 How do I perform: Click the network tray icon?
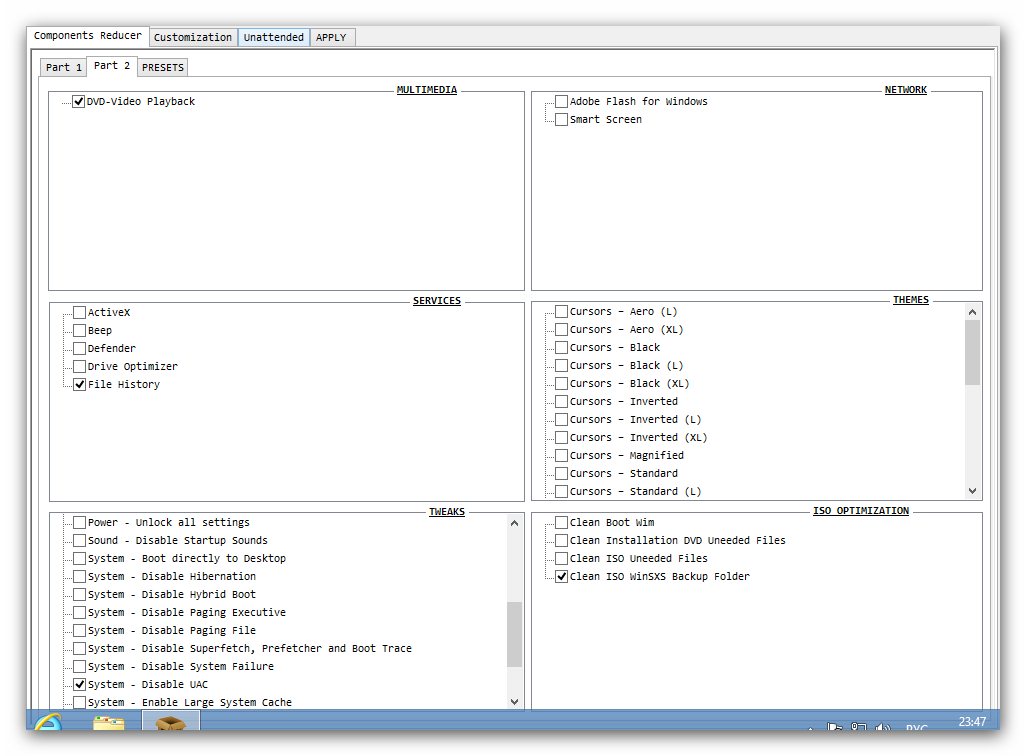pyautogui.click(x=859, y=729)
